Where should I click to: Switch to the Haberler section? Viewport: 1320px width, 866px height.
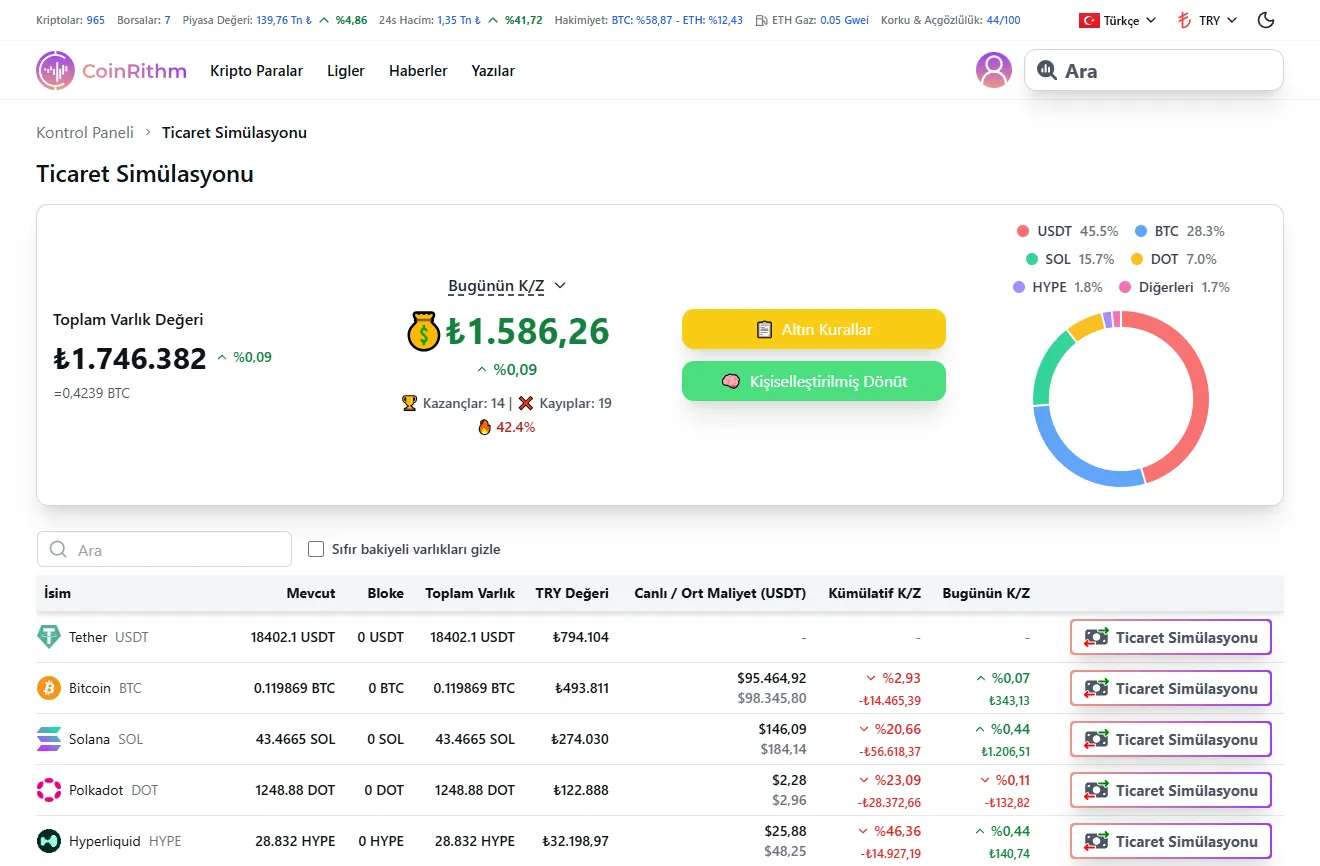418,70
